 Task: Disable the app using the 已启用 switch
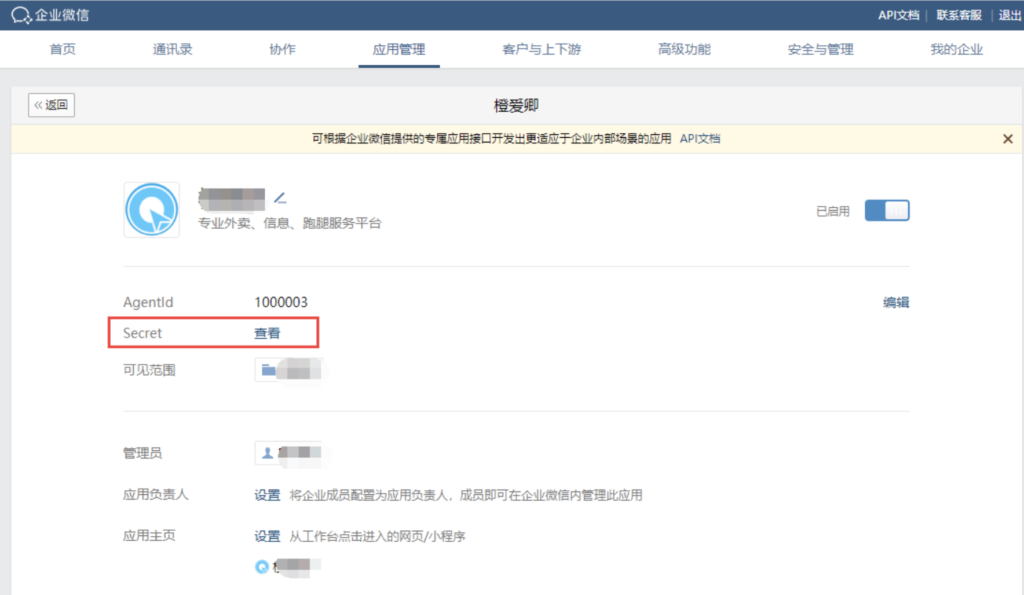pos(886,210)
